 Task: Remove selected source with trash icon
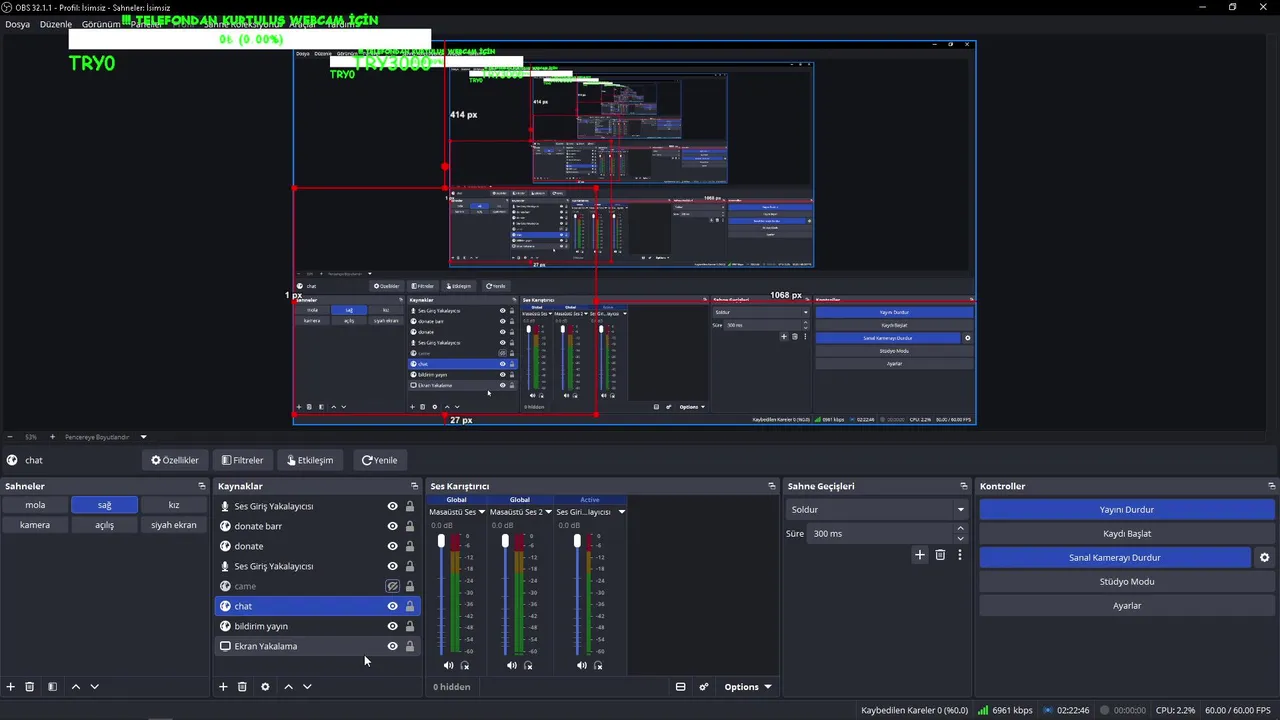[242, 687]
